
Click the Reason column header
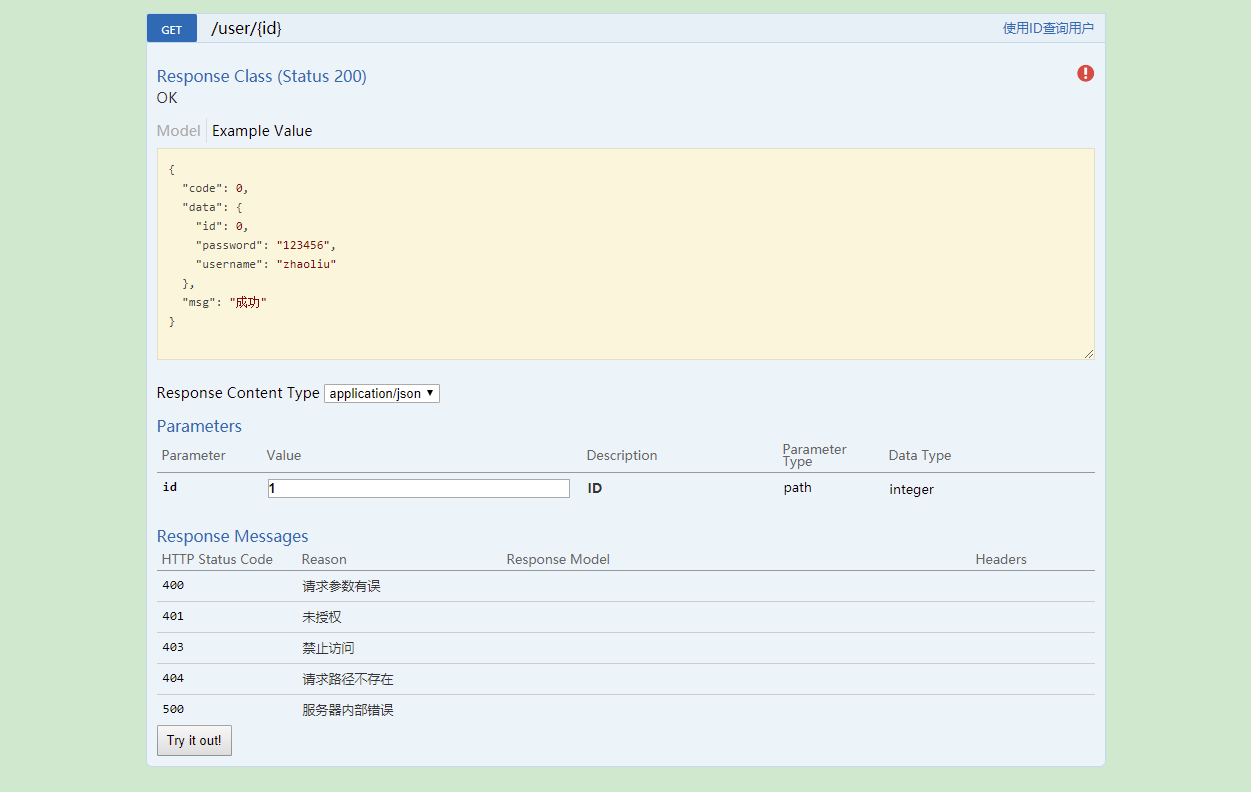pos(324,559)
